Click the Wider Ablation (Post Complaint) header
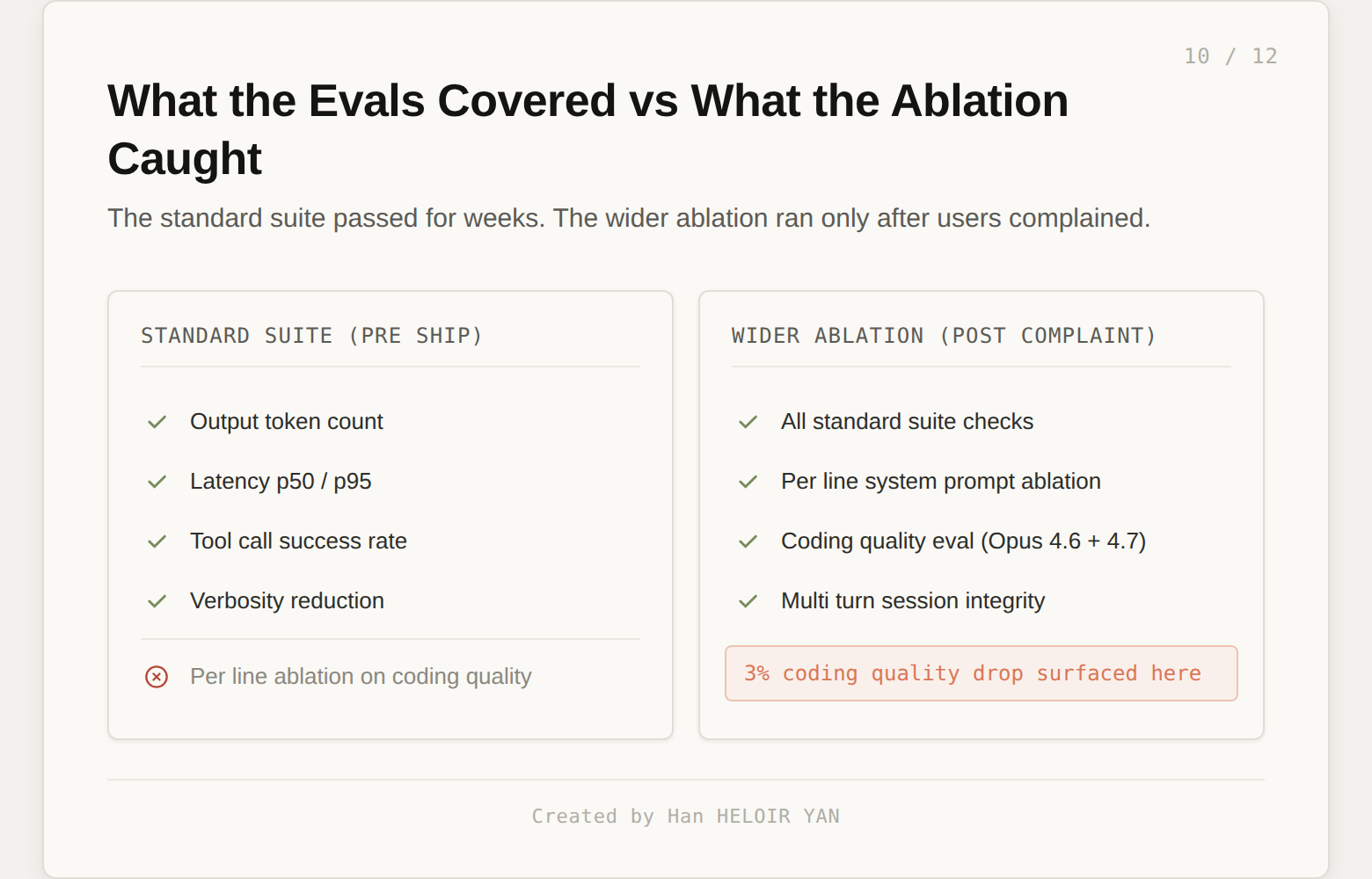Image resolution: width=1372 pixels, height=879 pixels. click(944, 336)
